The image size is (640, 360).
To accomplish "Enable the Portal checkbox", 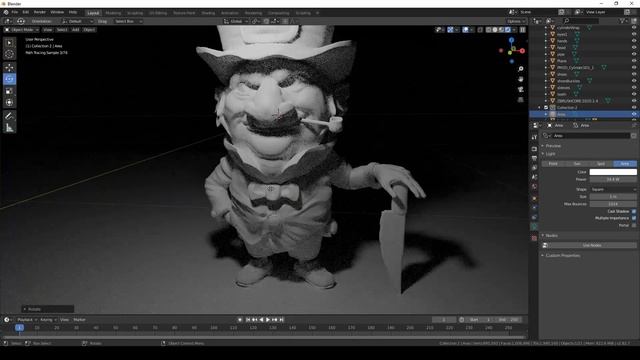I will coord(634,225).
